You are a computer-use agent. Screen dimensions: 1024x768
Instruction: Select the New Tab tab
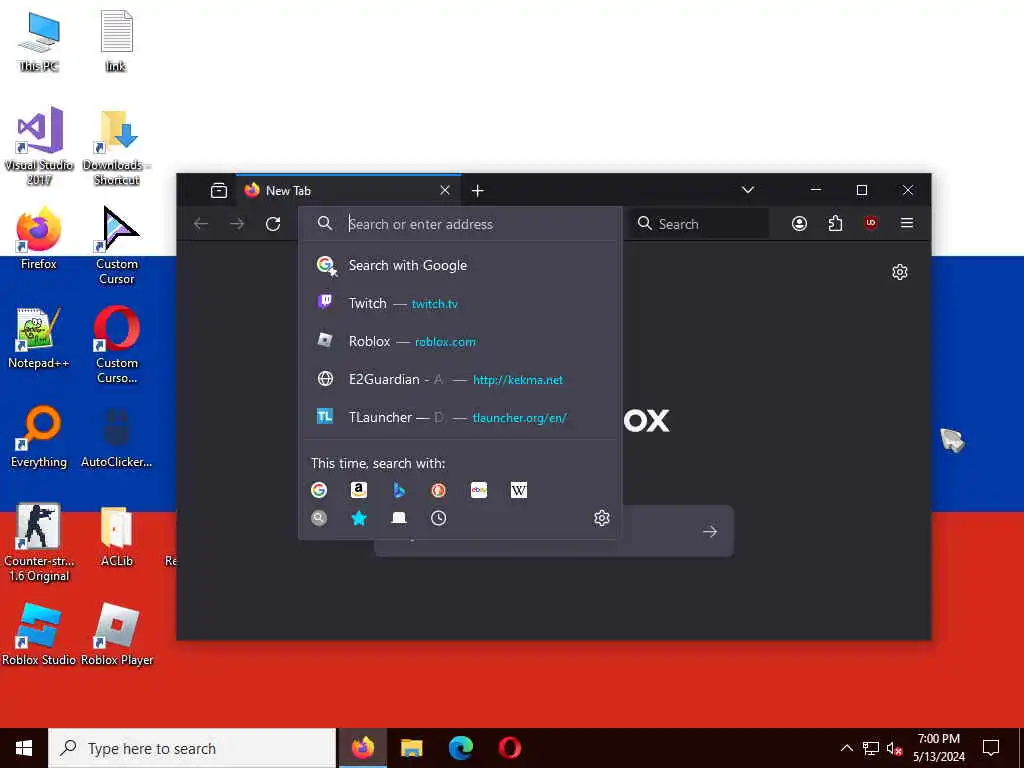[x=348, y=191]
